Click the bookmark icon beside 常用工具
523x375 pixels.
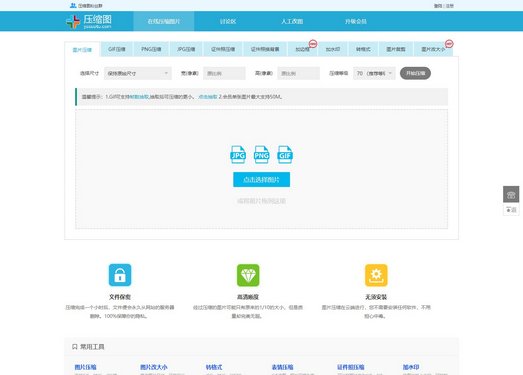(75, 347)
